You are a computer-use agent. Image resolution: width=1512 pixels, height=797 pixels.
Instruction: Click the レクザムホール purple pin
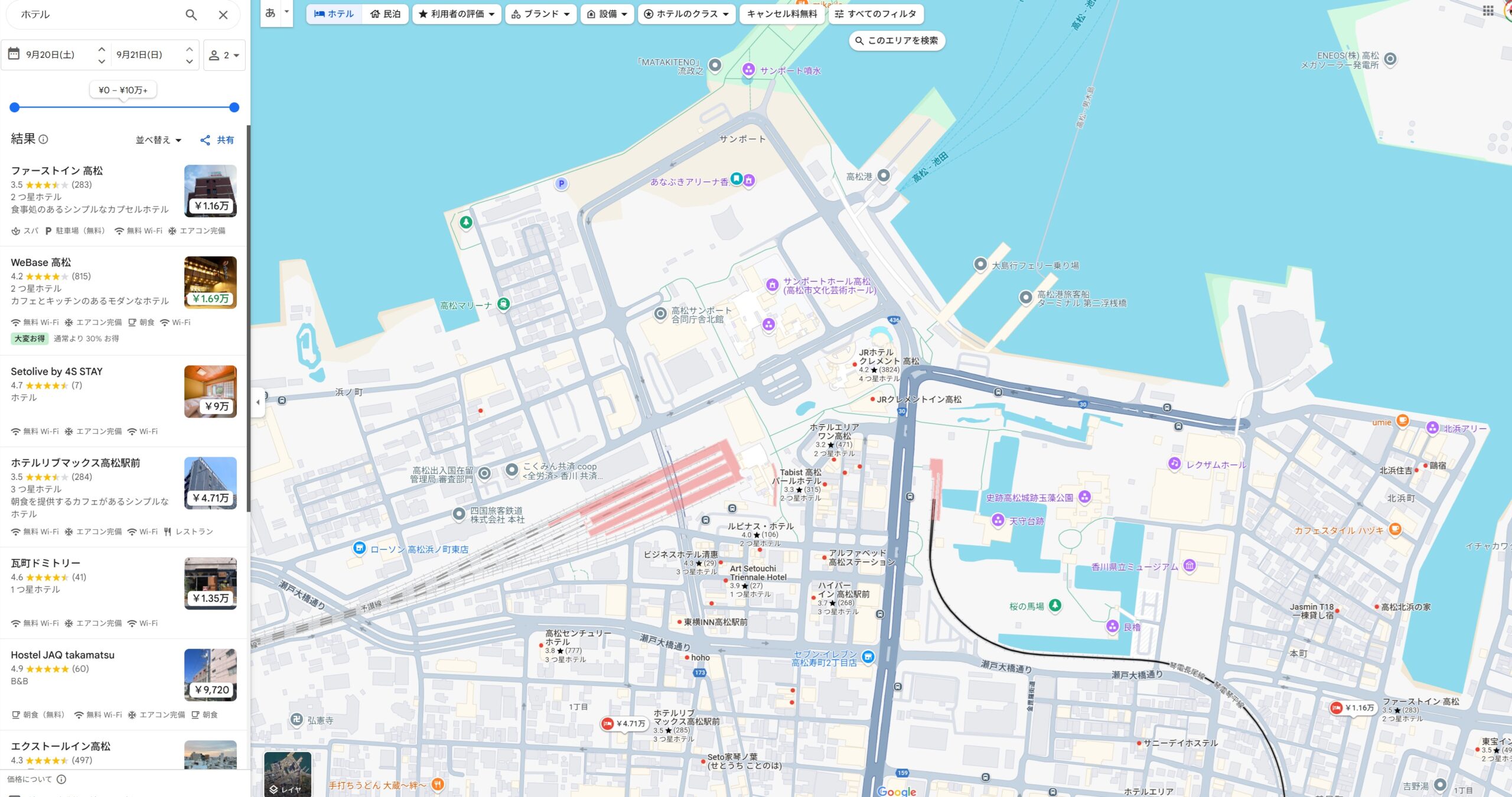tap(1174, 464)
